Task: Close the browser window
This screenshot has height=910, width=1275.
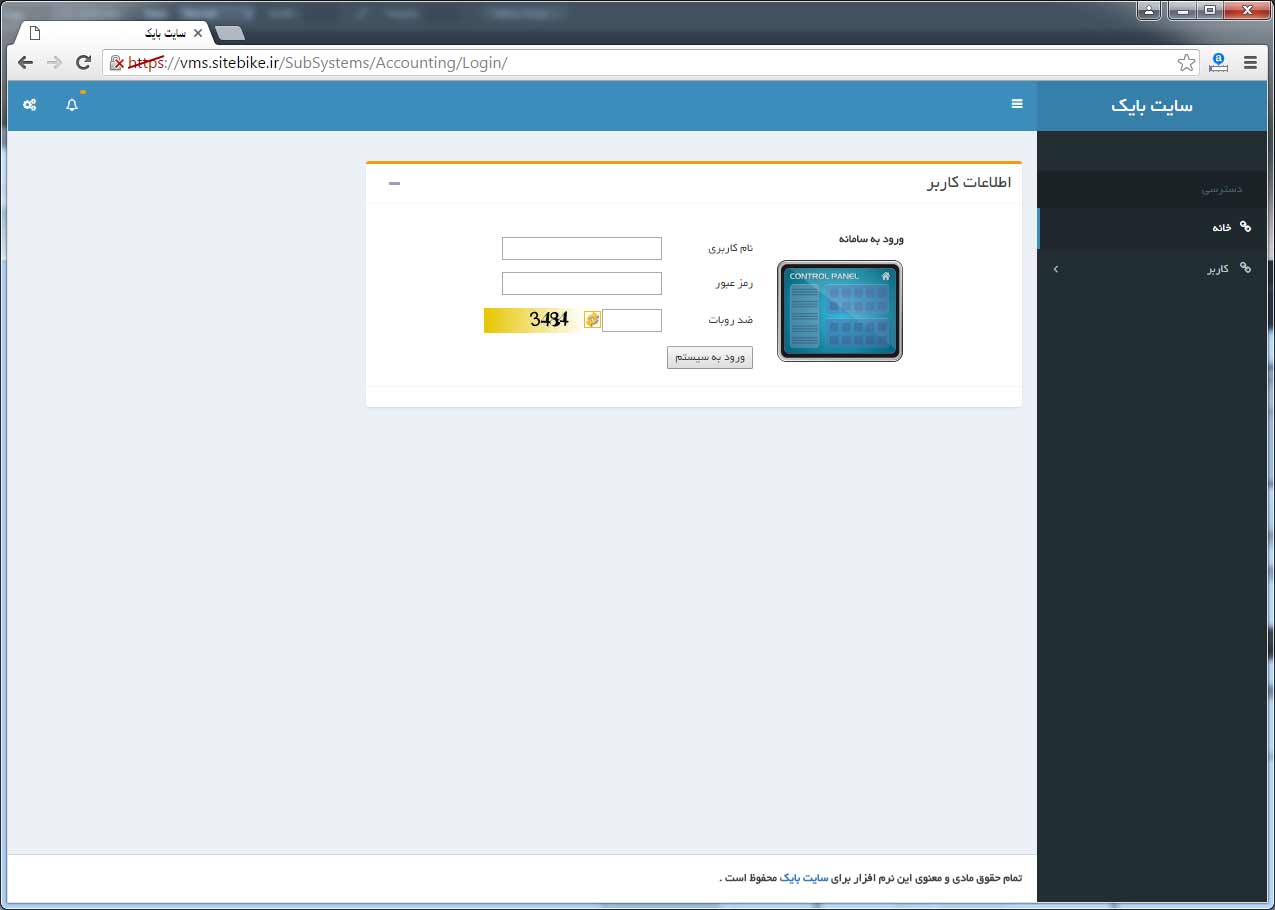Action: [1246, 10]
